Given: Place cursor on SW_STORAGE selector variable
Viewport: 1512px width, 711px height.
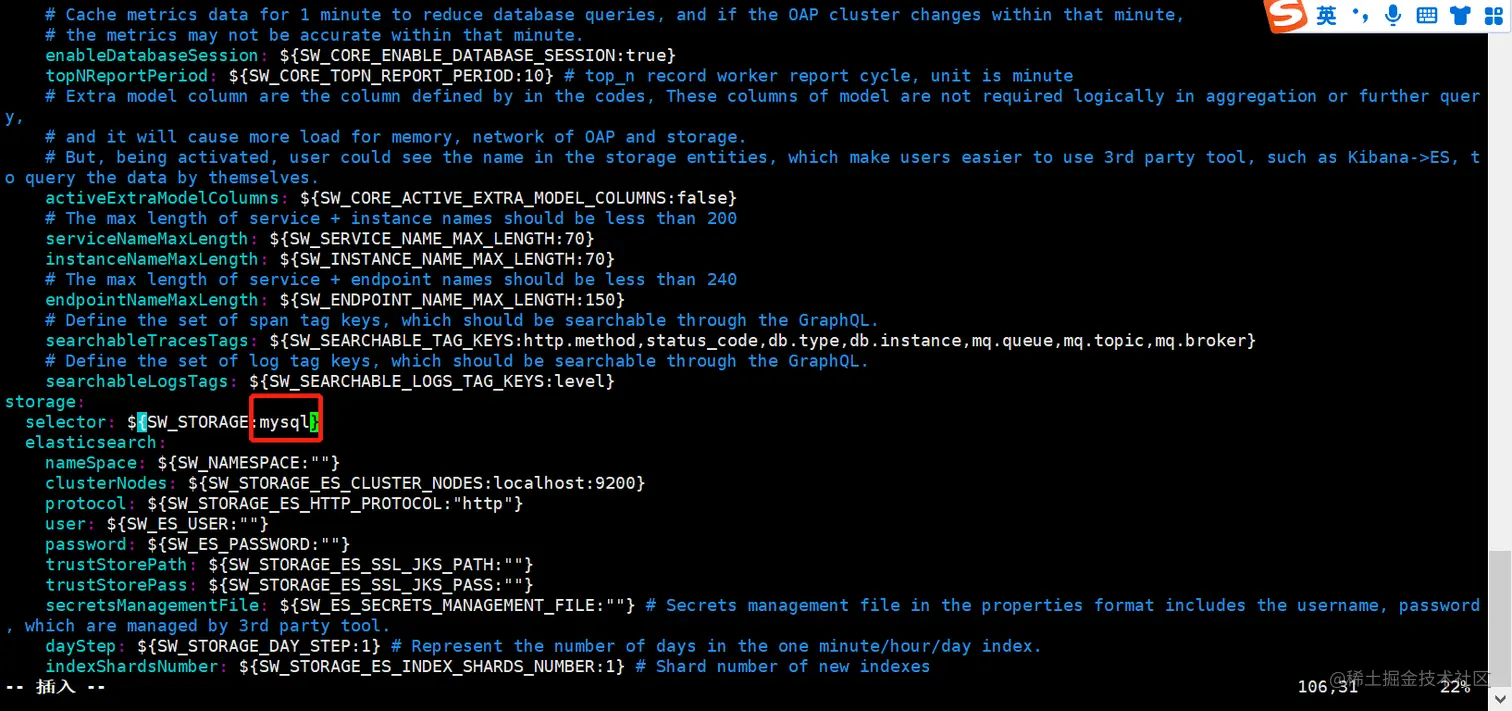Looking at the screenshot, I should click(197, 422).
